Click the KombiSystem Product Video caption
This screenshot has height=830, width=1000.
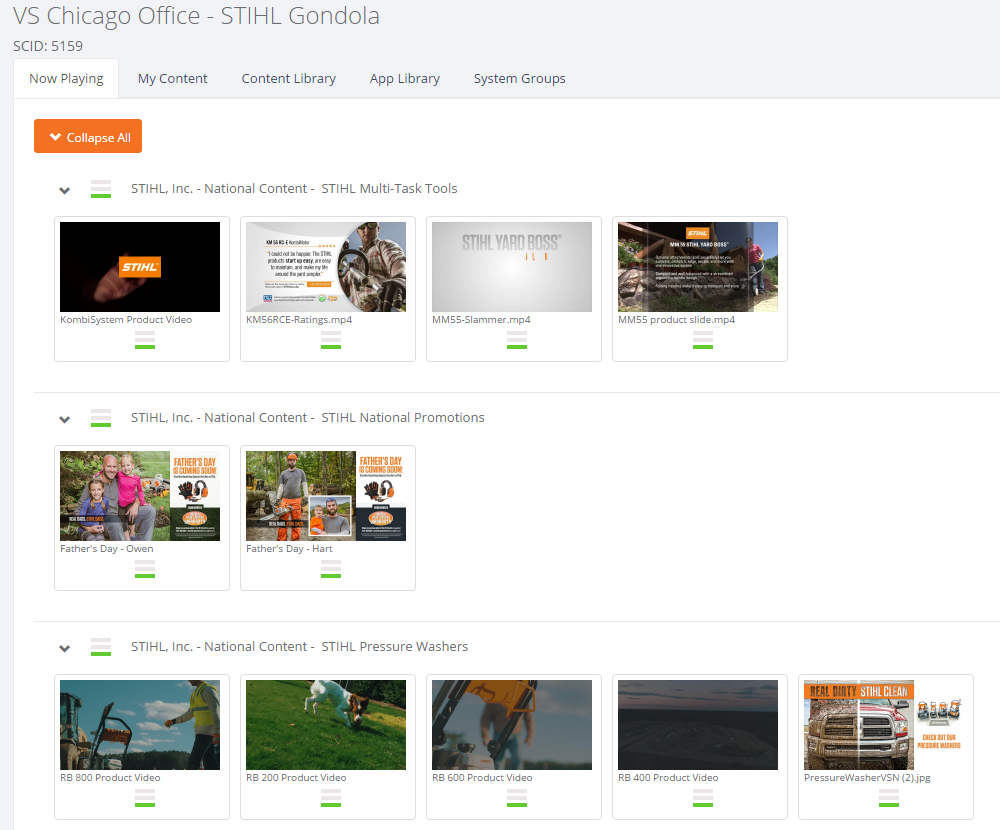tap(126, 320)
